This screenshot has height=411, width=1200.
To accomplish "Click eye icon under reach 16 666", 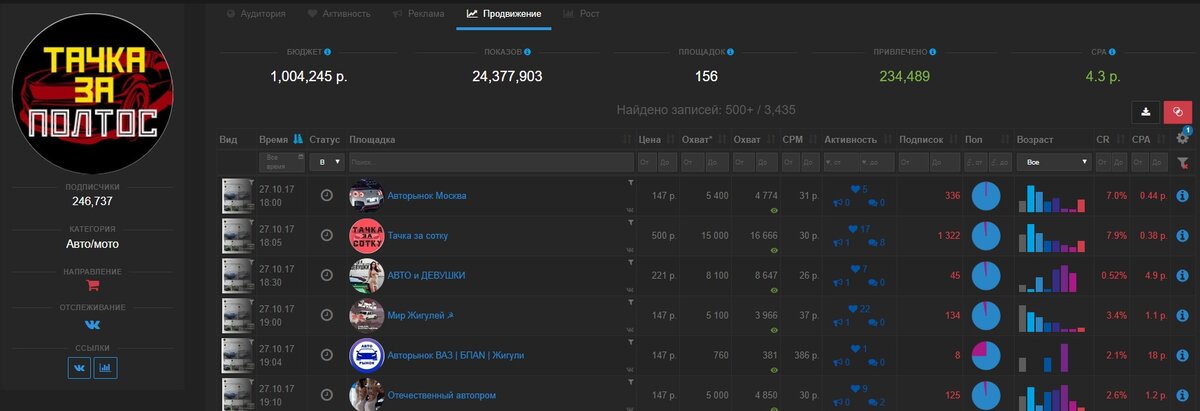I will point(773,250).
